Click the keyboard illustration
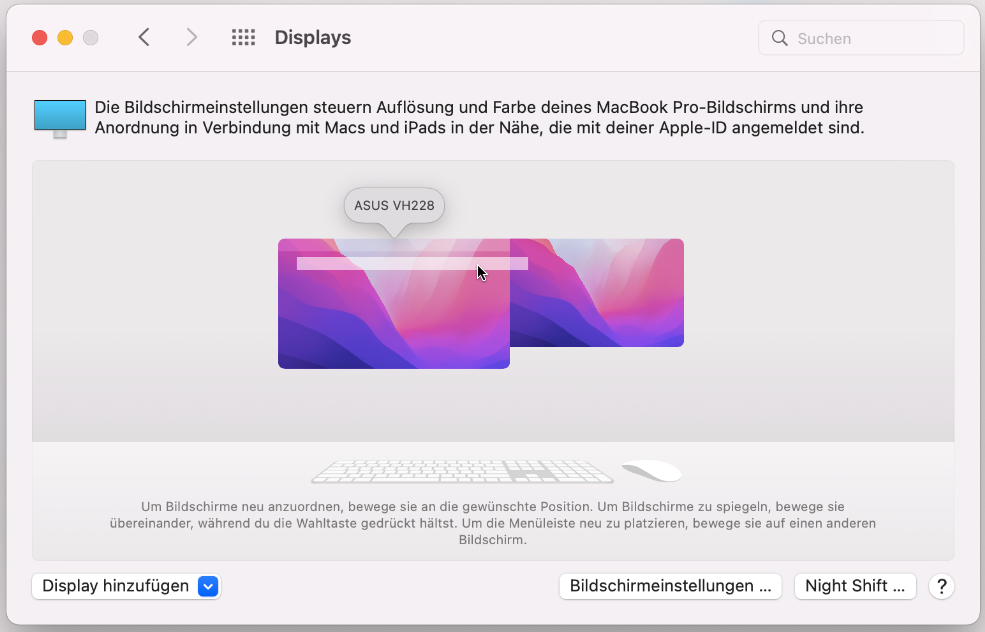The image size is (985, 632). click(462, 471)
